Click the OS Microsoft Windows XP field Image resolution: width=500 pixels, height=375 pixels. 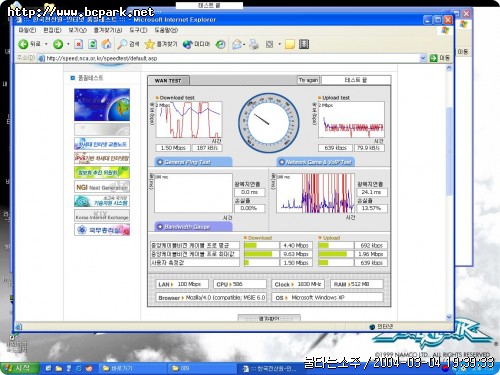tap(327, 297)
